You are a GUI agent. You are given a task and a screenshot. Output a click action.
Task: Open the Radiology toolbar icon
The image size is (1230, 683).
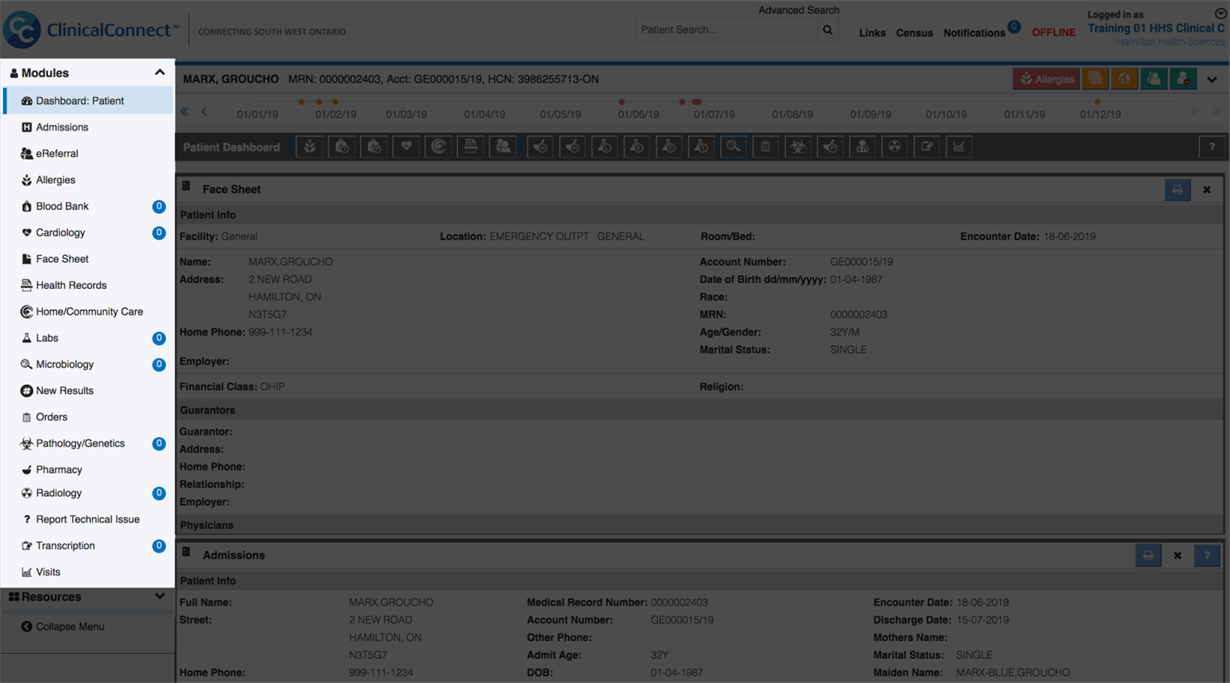tap(894, 147)
